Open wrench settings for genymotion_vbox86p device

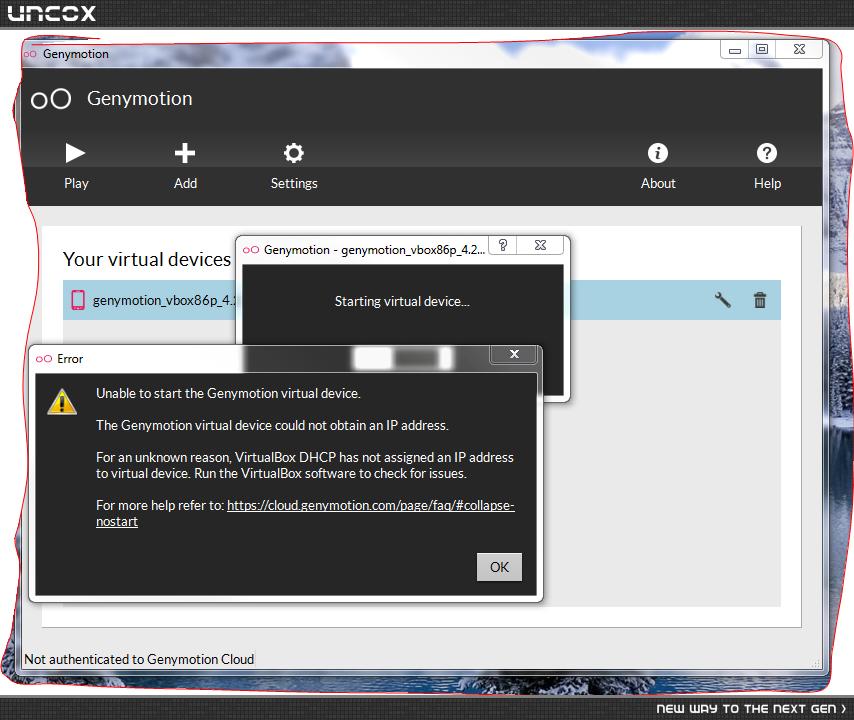tap(722, 300)
